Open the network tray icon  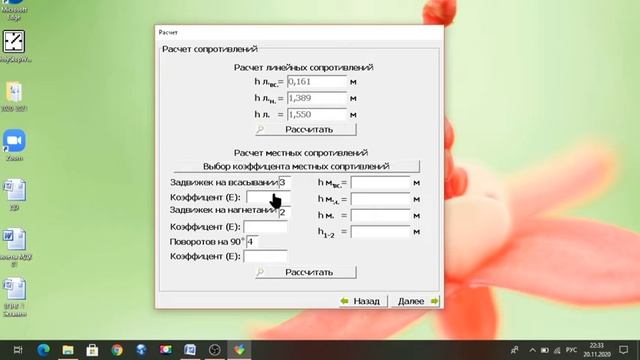pos(557,350)
